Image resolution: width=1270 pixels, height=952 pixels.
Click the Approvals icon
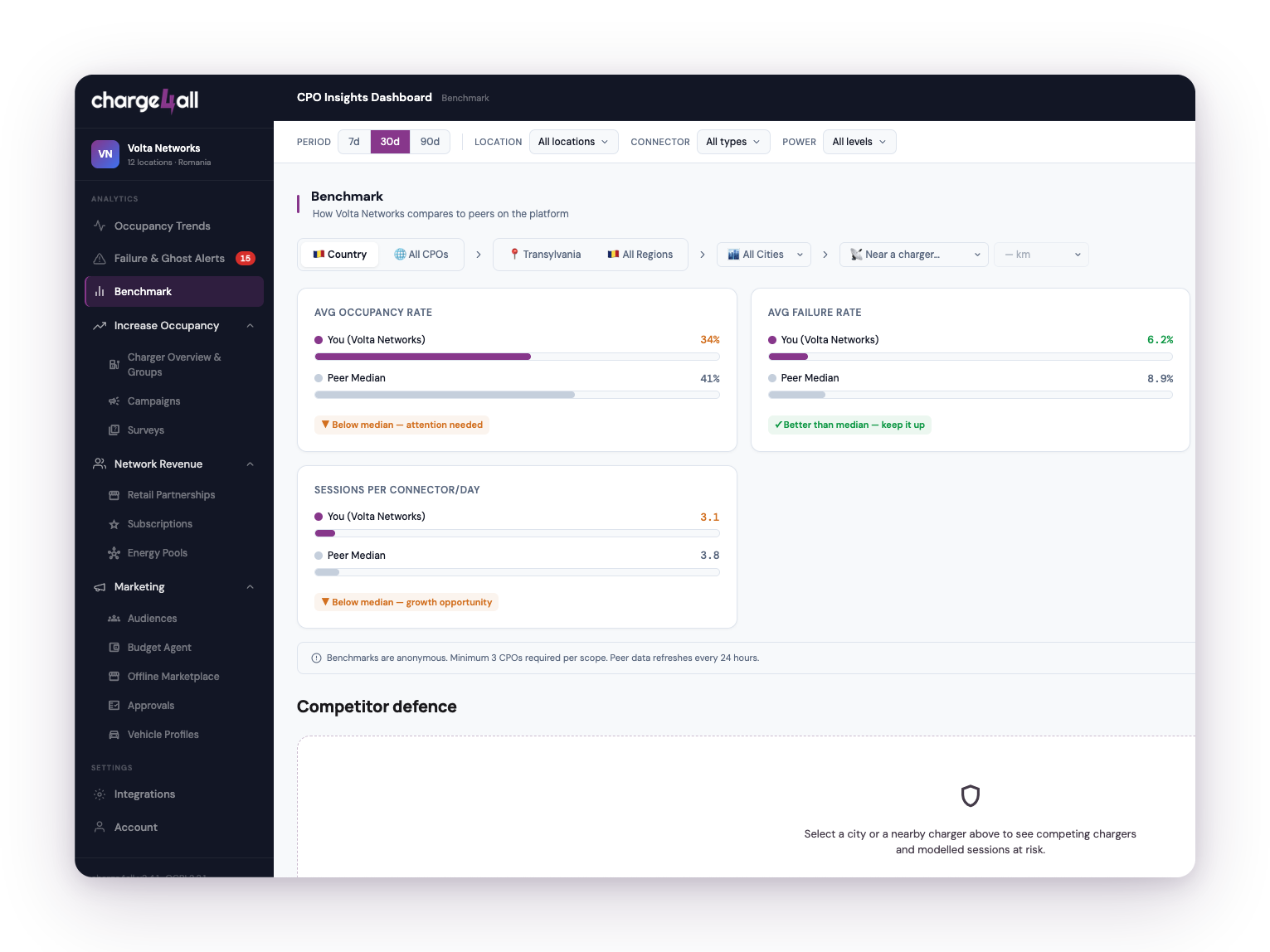[x=114, y=706]
